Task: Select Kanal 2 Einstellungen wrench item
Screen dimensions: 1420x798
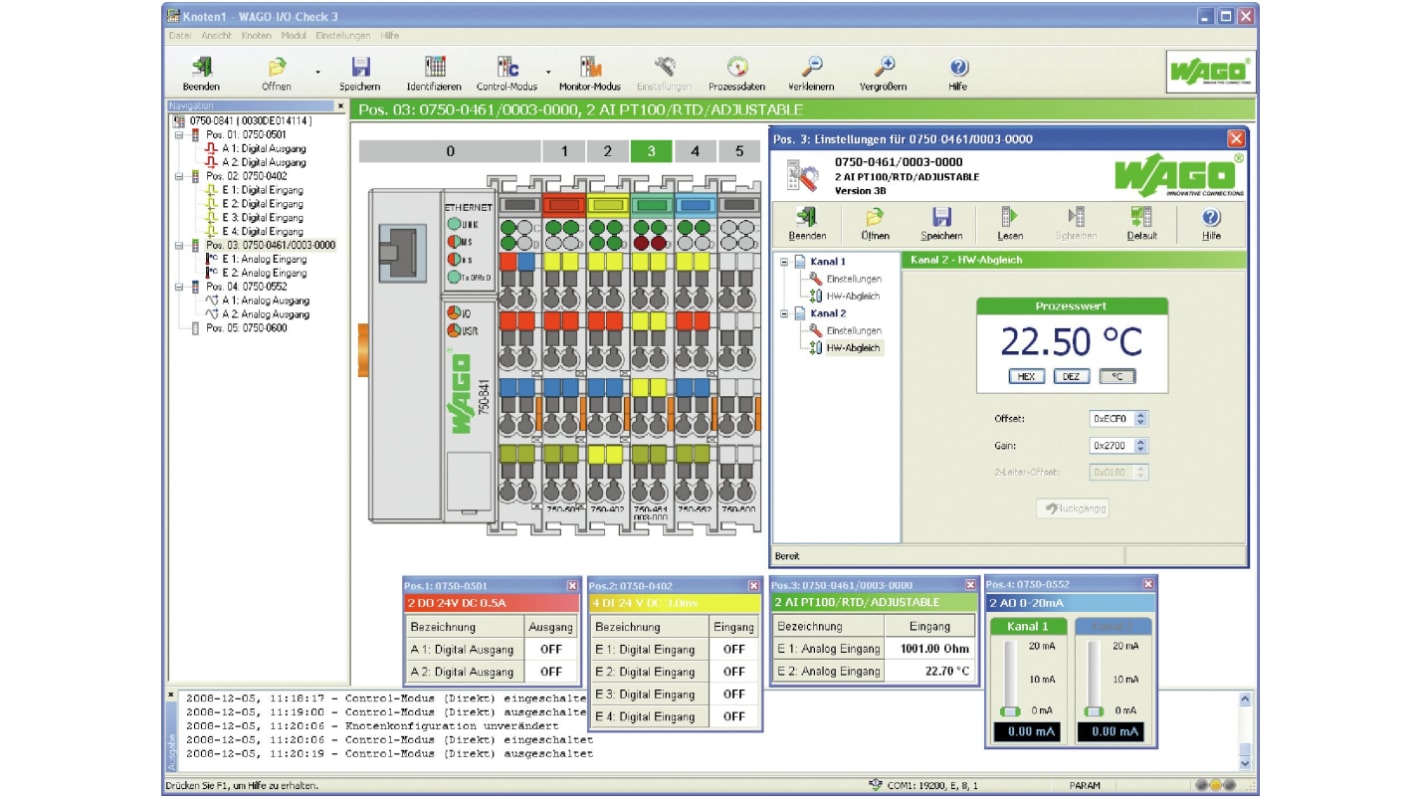Action: pyautogui.click(x=845, y=331)
